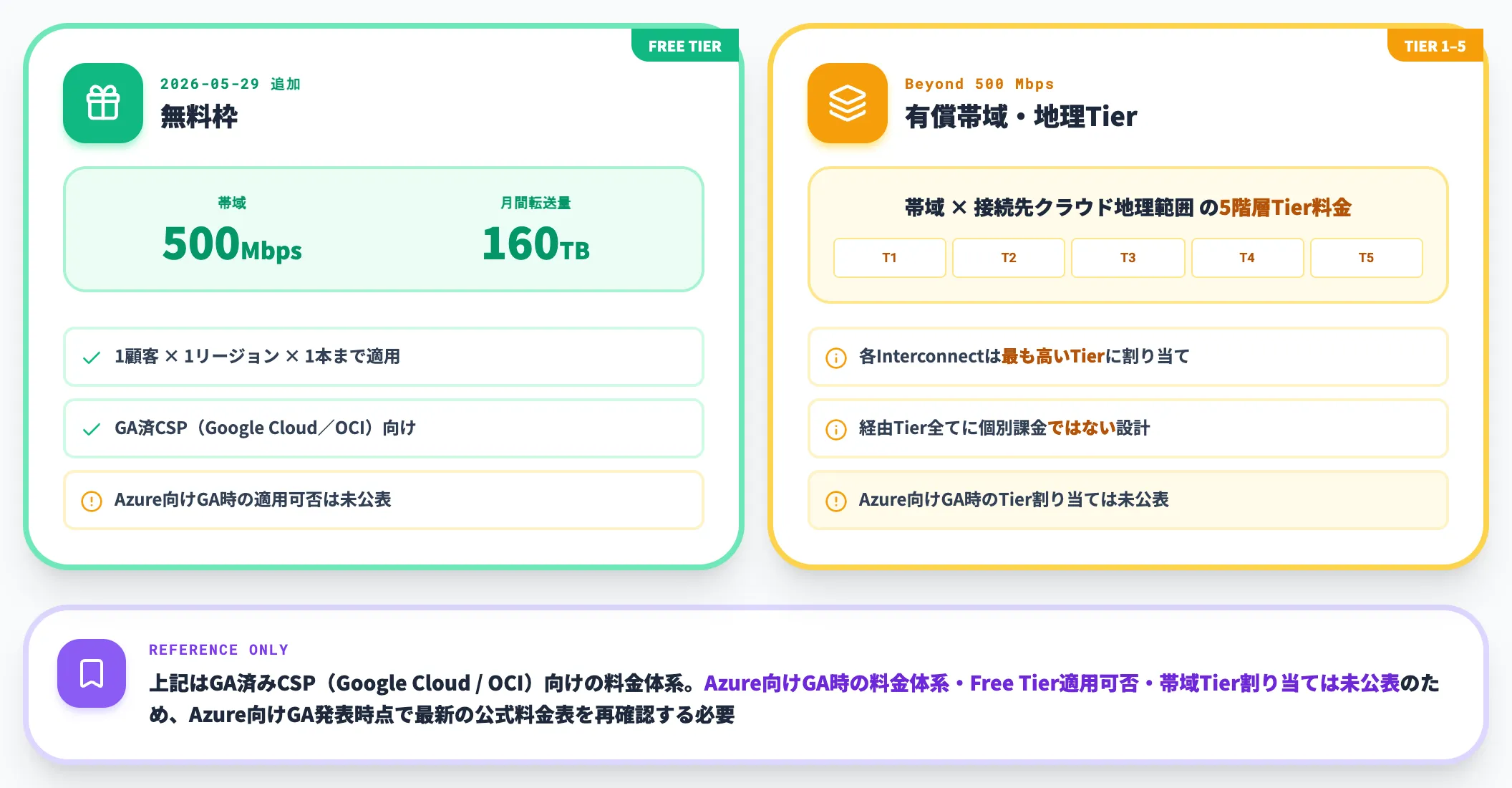Viewport: 1512px width, 788px height.
Task: Select the T4 tier box
Action: point(1247,258)
